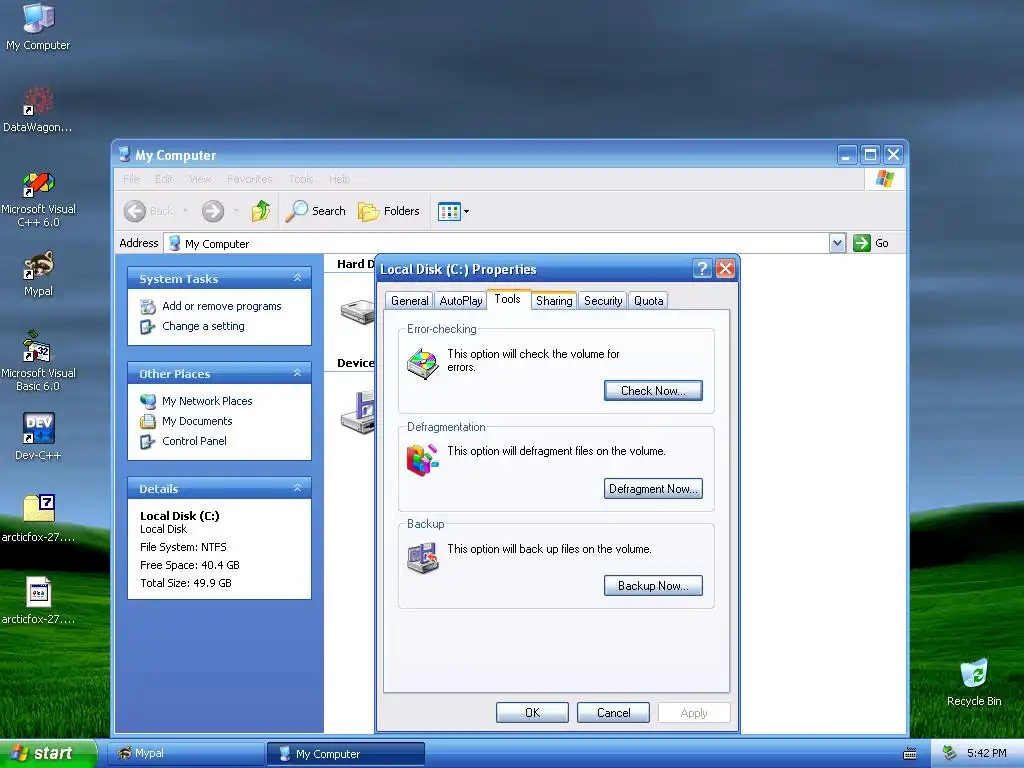Viewport: 1024px width, 768px height.
Task: Open My Documents link
Action: 197,421
